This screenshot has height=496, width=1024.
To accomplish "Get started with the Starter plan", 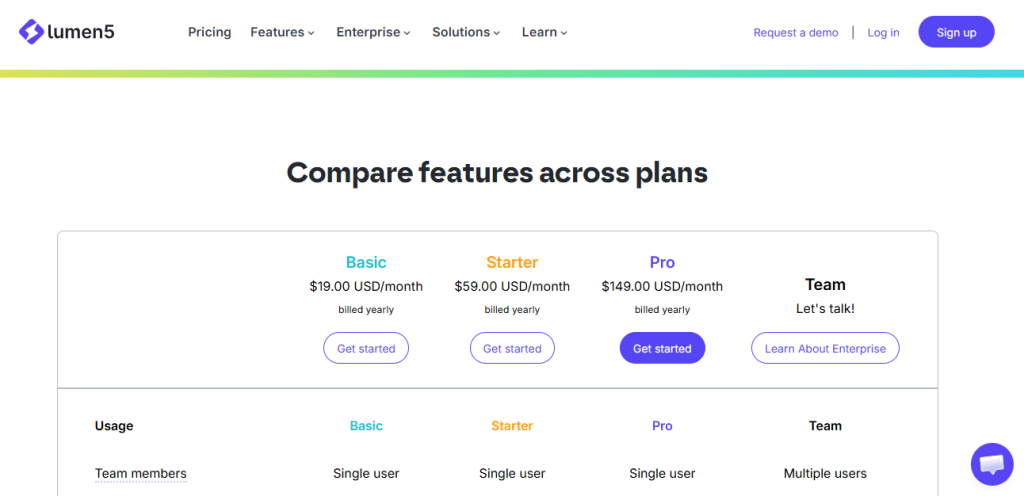I will tap(512, 348).
